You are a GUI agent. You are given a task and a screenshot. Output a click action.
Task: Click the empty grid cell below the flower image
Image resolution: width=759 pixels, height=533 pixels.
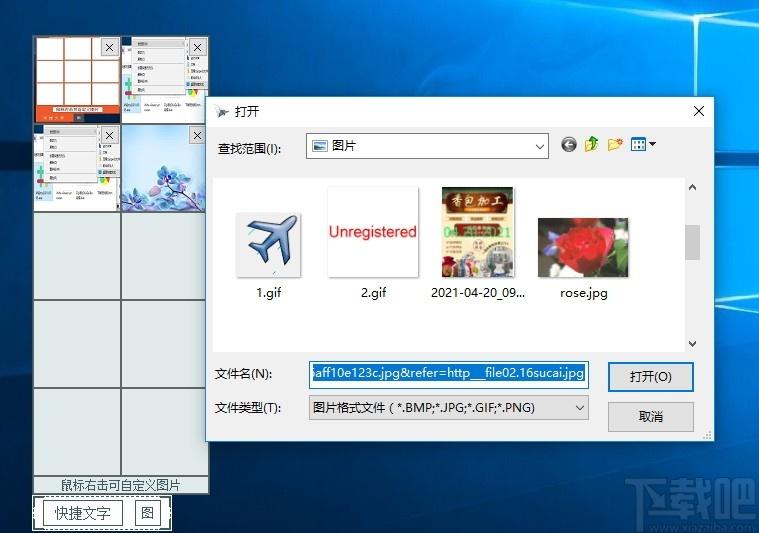coord(164,256)
